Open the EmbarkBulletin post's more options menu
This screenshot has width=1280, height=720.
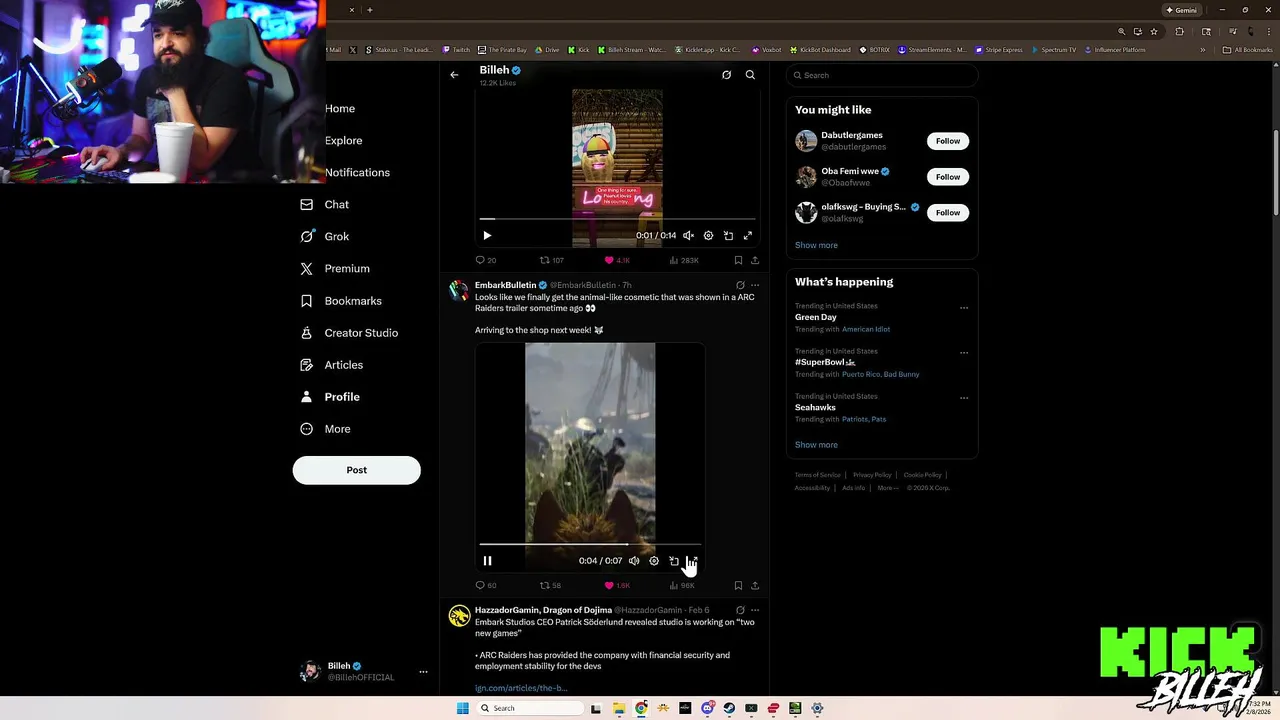755,285
